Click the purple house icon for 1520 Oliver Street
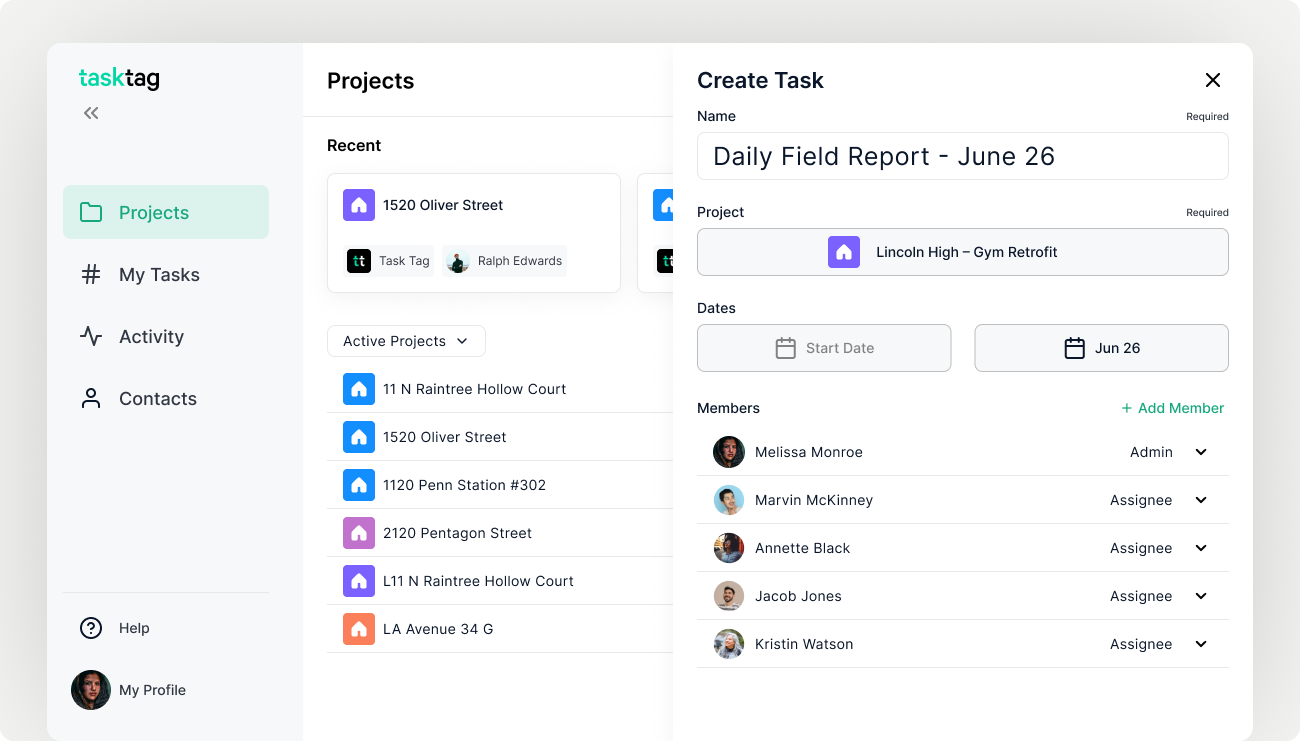This screenshot has width=1300, height=741. [358, 205]
